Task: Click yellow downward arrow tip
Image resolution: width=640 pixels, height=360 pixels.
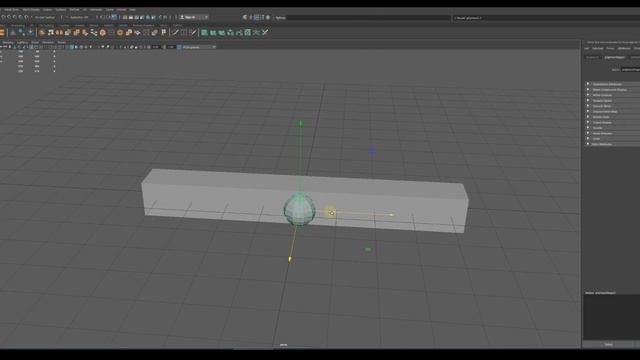Action: click(x=290, y=259)
